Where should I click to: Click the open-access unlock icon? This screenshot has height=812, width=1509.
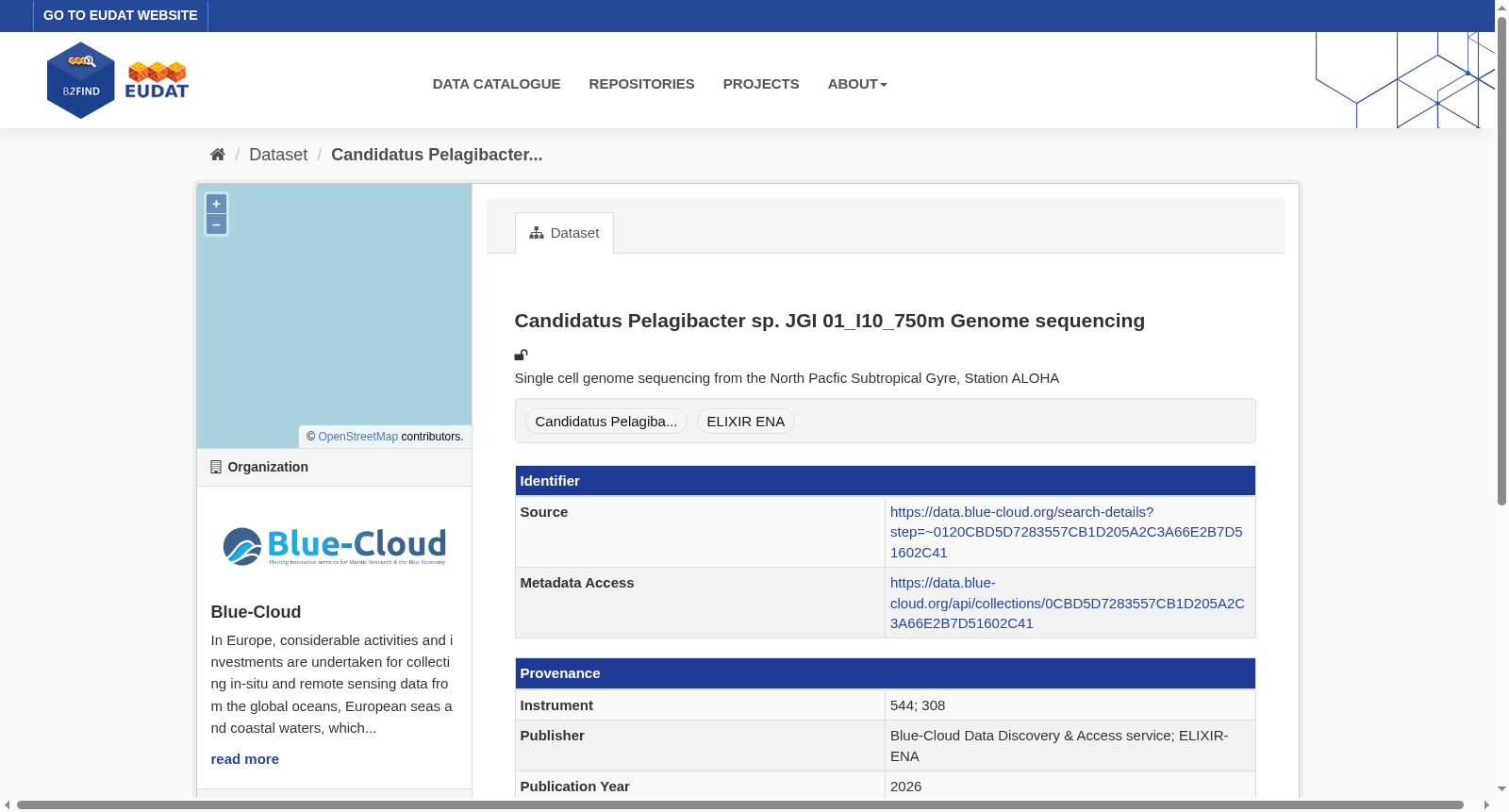[521, 355]
